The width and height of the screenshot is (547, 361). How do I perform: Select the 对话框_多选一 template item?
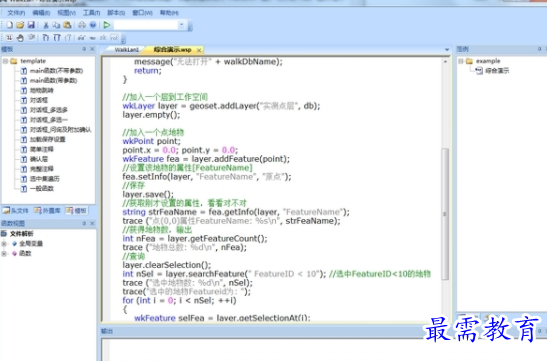click(48, 120)
